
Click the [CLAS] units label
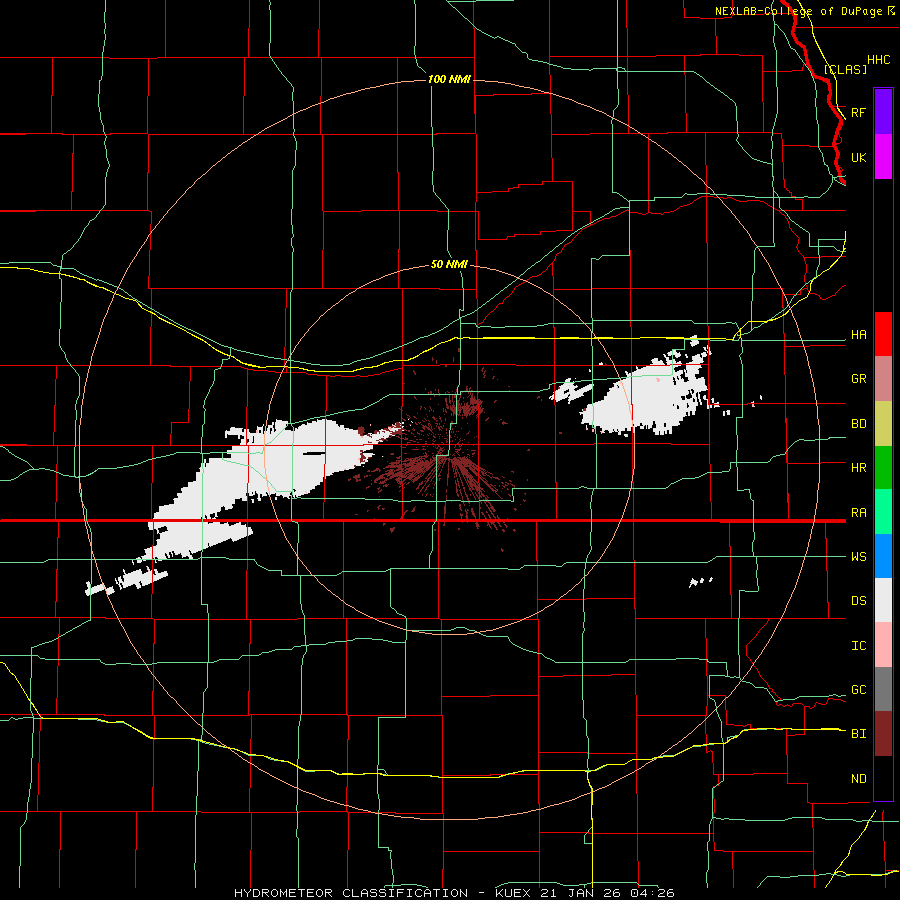[845, 69]
